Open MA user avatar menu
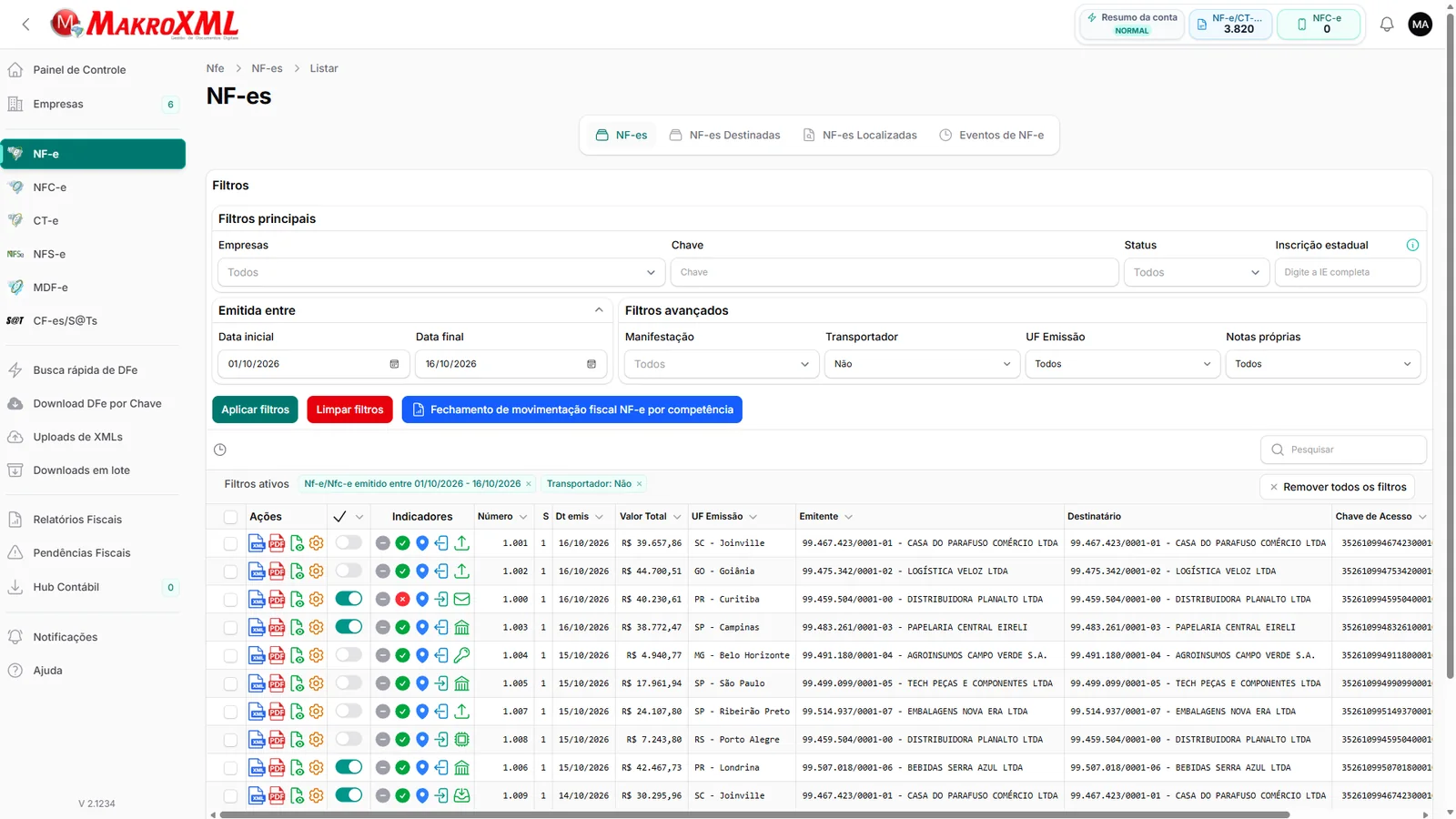The width and height of the screenshot is (1456, 819). [x=1421, y=25]
